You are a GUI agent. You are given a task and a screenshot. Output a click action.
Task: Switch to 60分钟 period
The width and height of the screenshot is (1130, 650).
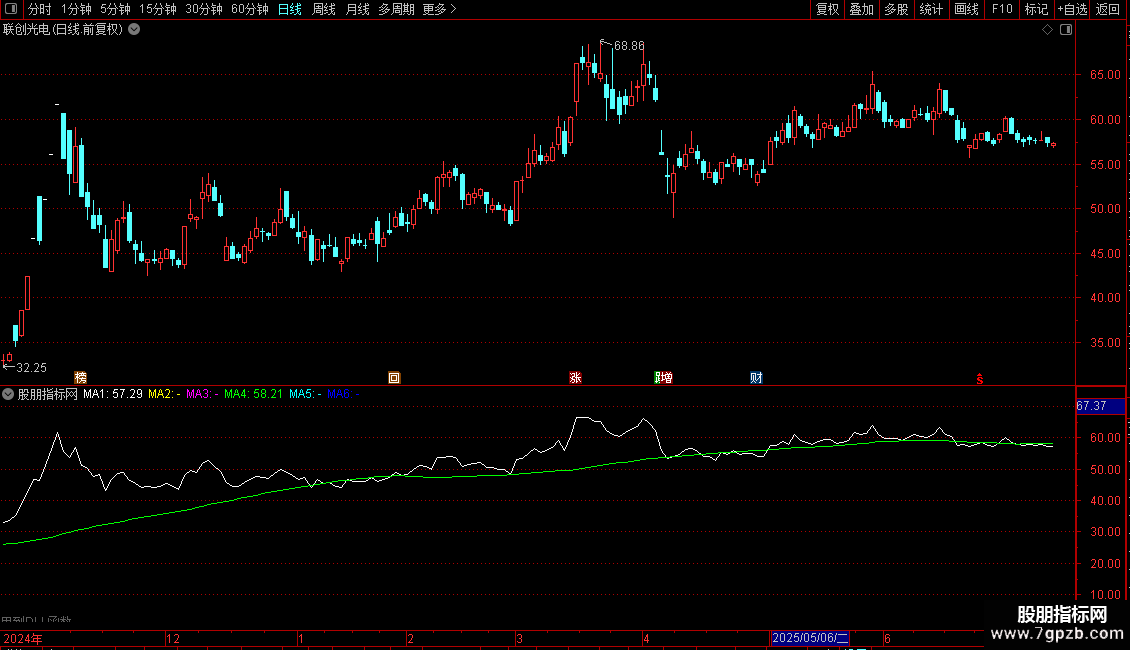click(250, 9)
